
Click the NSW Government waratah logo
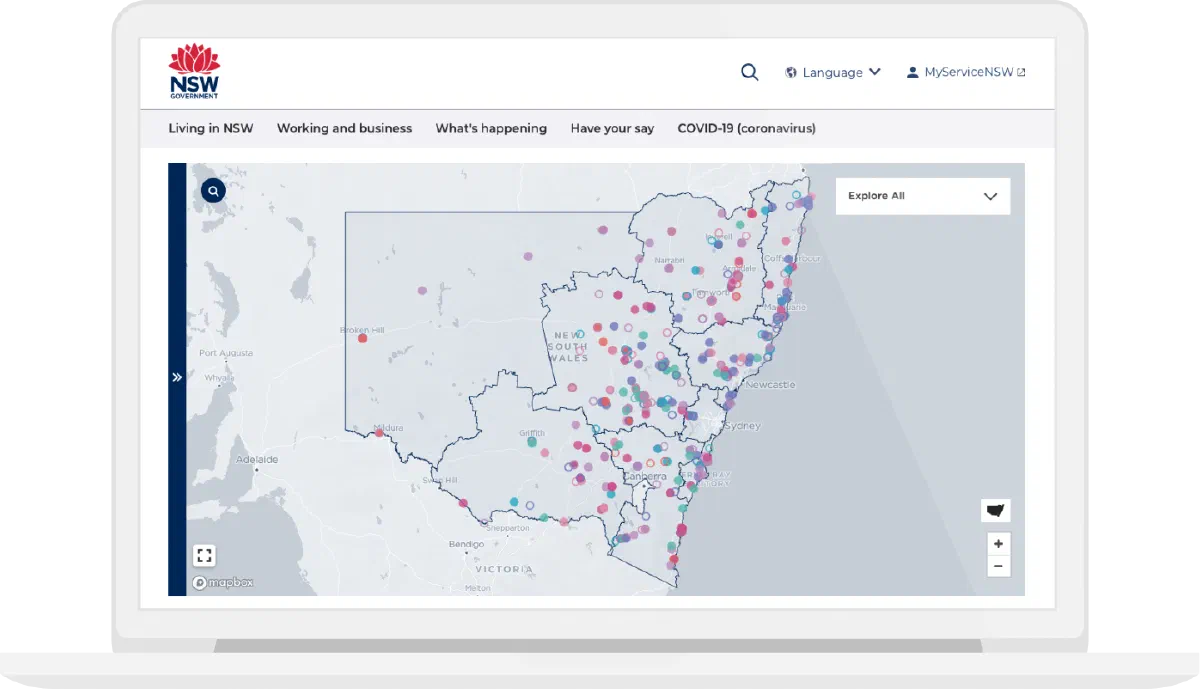(194, 72)
